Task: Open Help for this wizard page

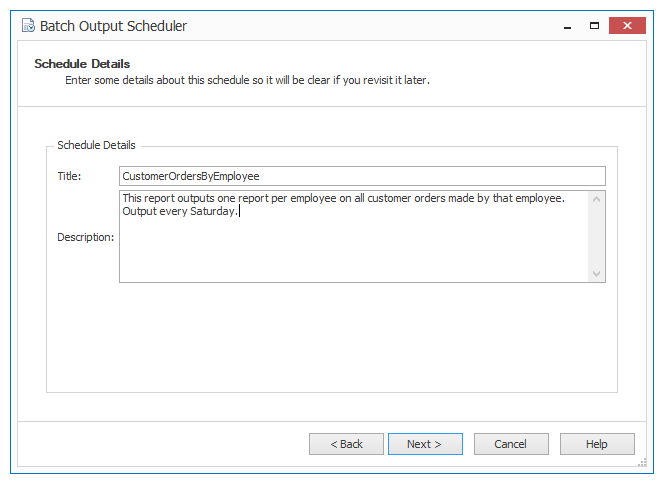Action: click(x=597, y=444)
